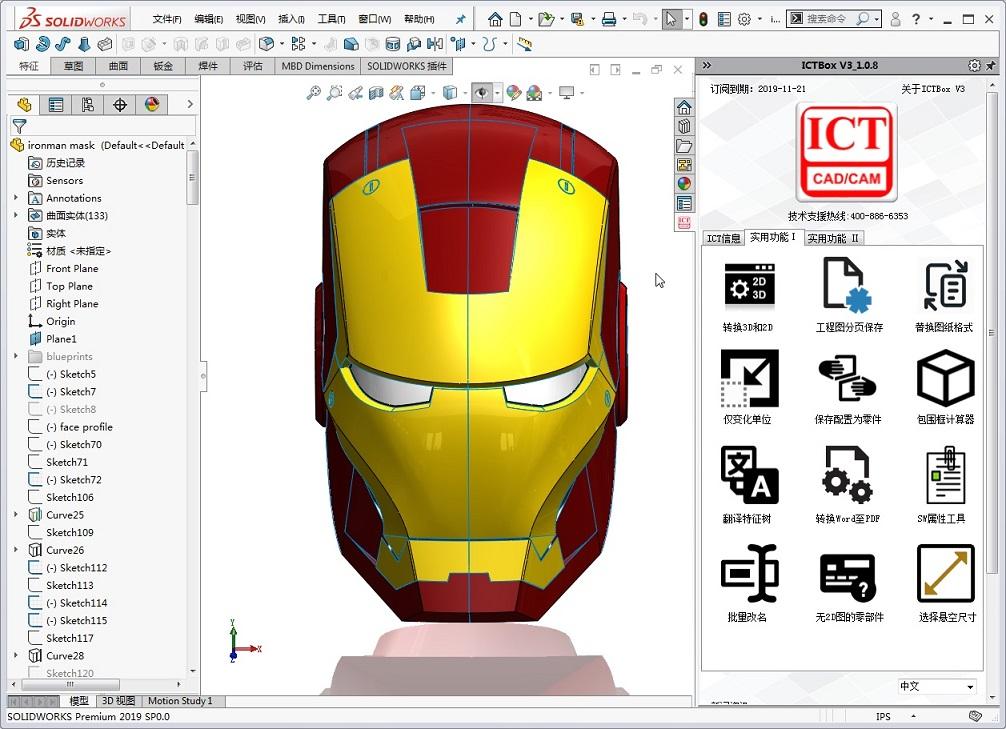
Task: Click the 关于ICTBox V3 link
Action: pyautogui.click(x=932, y=89)
